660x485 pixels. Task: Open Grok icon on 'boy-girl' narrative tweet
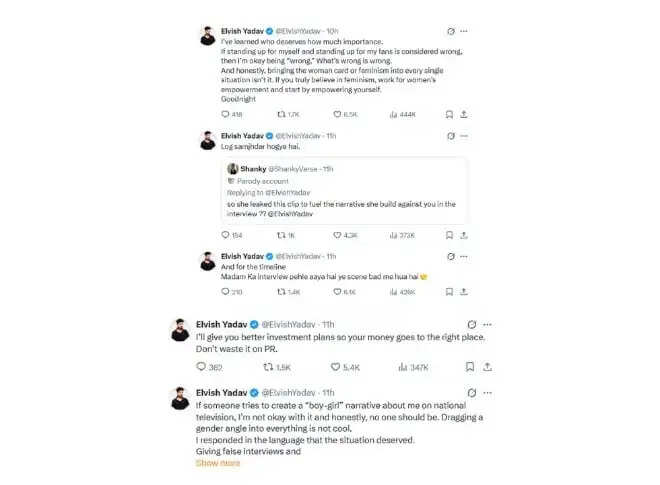coord(472,393)
